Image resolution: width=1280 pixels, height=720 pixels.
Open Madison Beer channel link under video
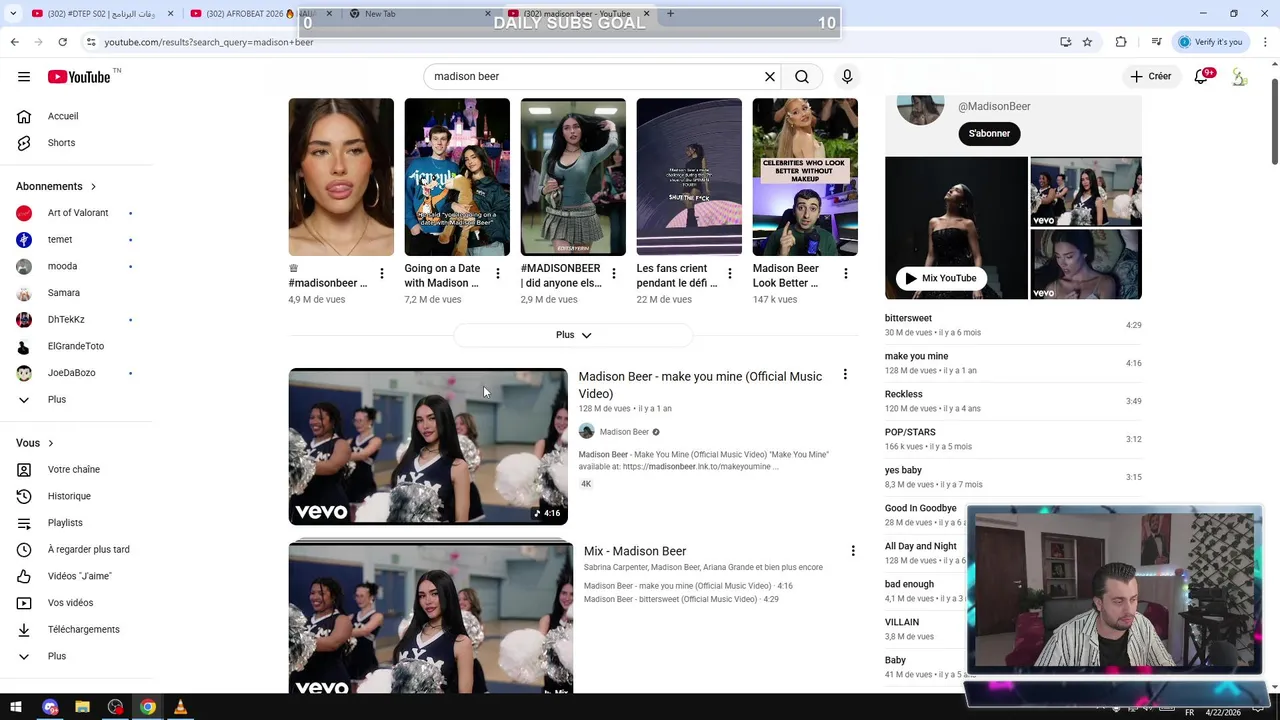click(624, 432)
